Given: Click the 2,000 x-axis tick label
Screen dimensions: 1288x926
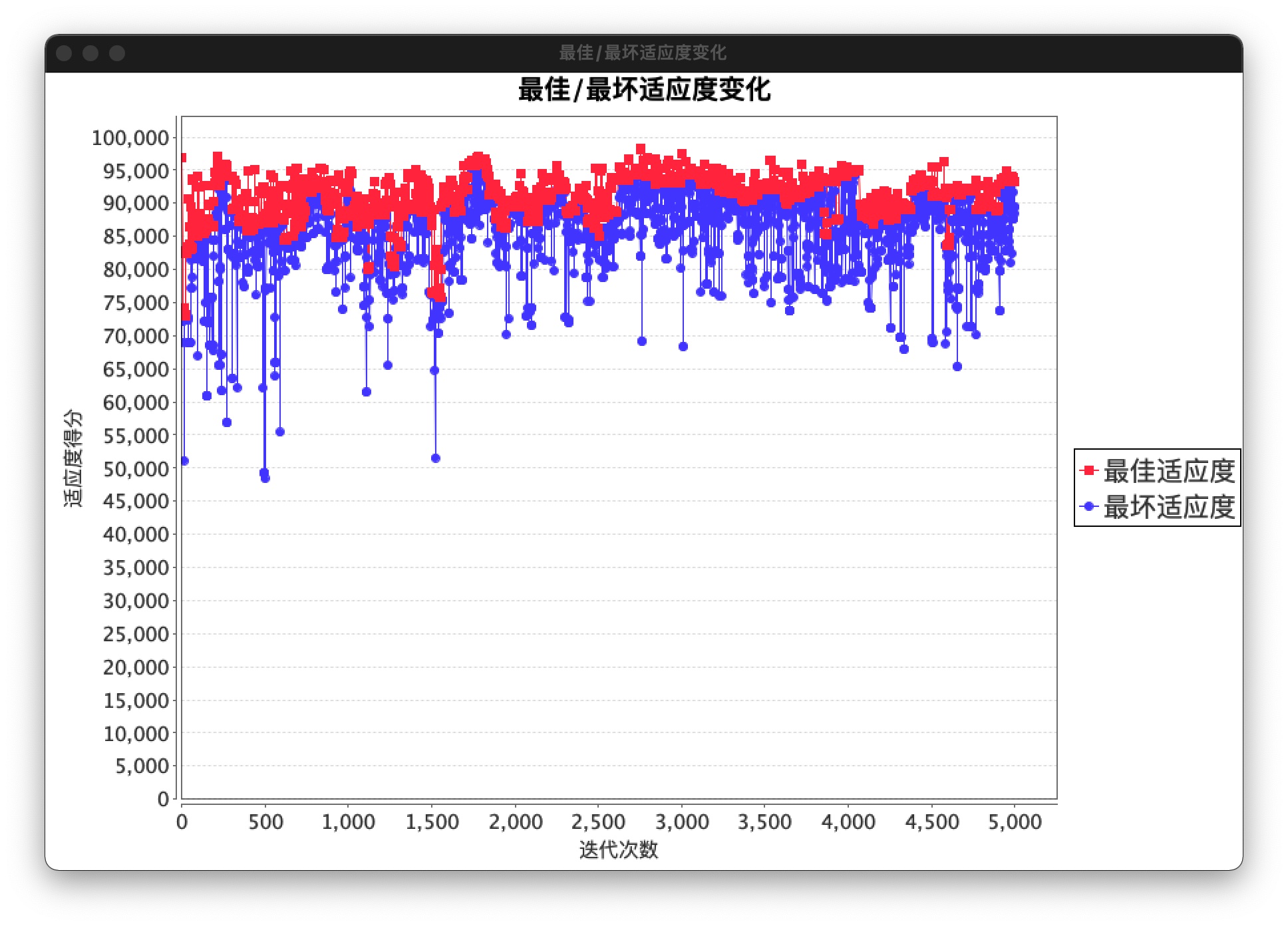Looking at the screenshot, I should click(516, 822).
